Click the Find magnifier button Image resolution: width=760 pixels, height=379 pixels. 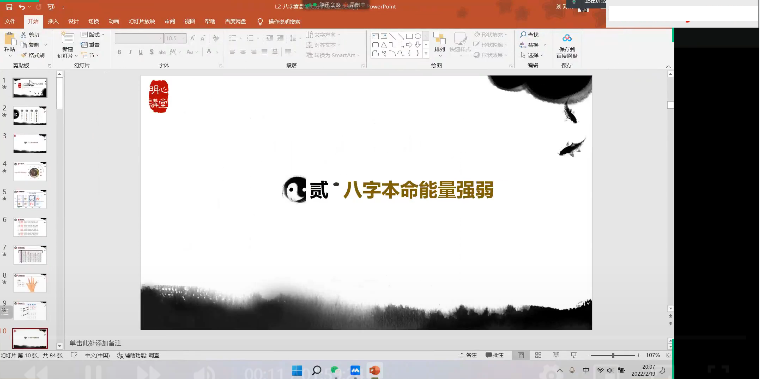coord(529,35)
